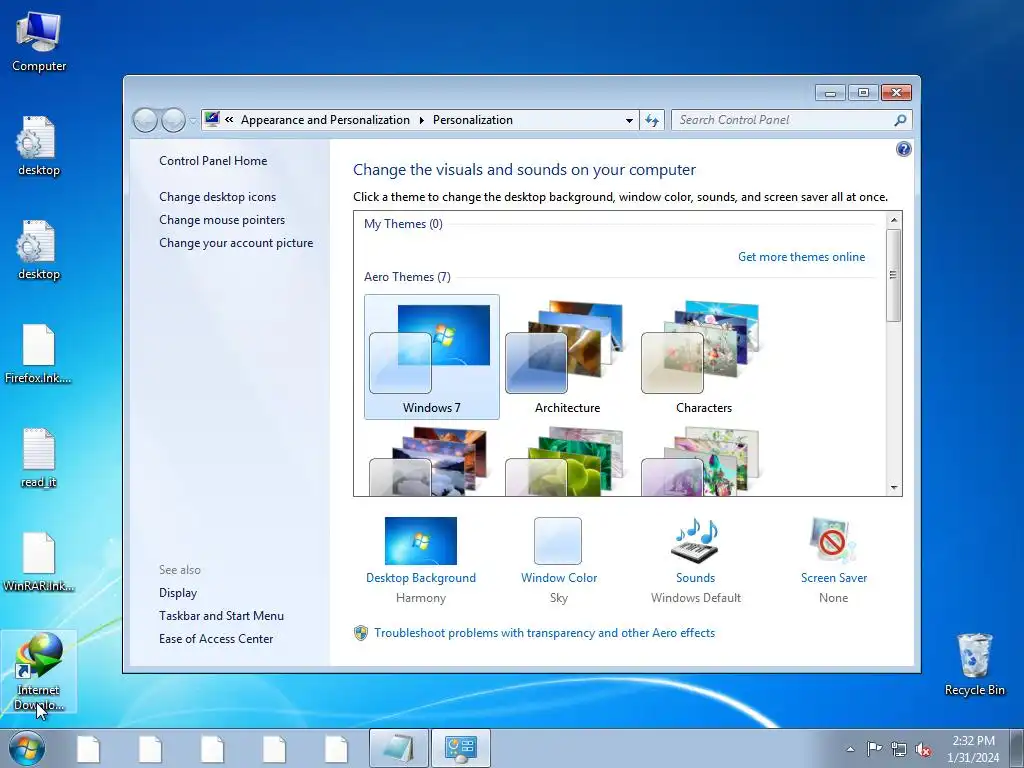Expand the breadcrumb chevron before Appearance
This screenshot has height=768, width=1024.
(229, 120)
